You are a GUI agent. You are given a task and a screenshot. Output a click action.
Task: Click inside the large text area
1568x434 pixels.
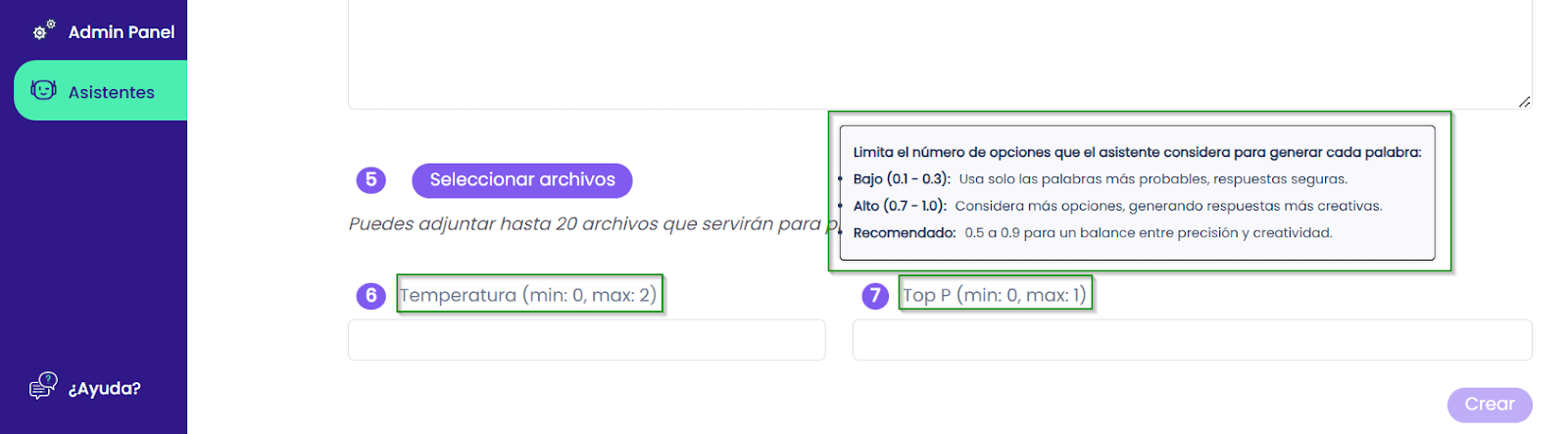pyautogui.click(x=940, y=54)
